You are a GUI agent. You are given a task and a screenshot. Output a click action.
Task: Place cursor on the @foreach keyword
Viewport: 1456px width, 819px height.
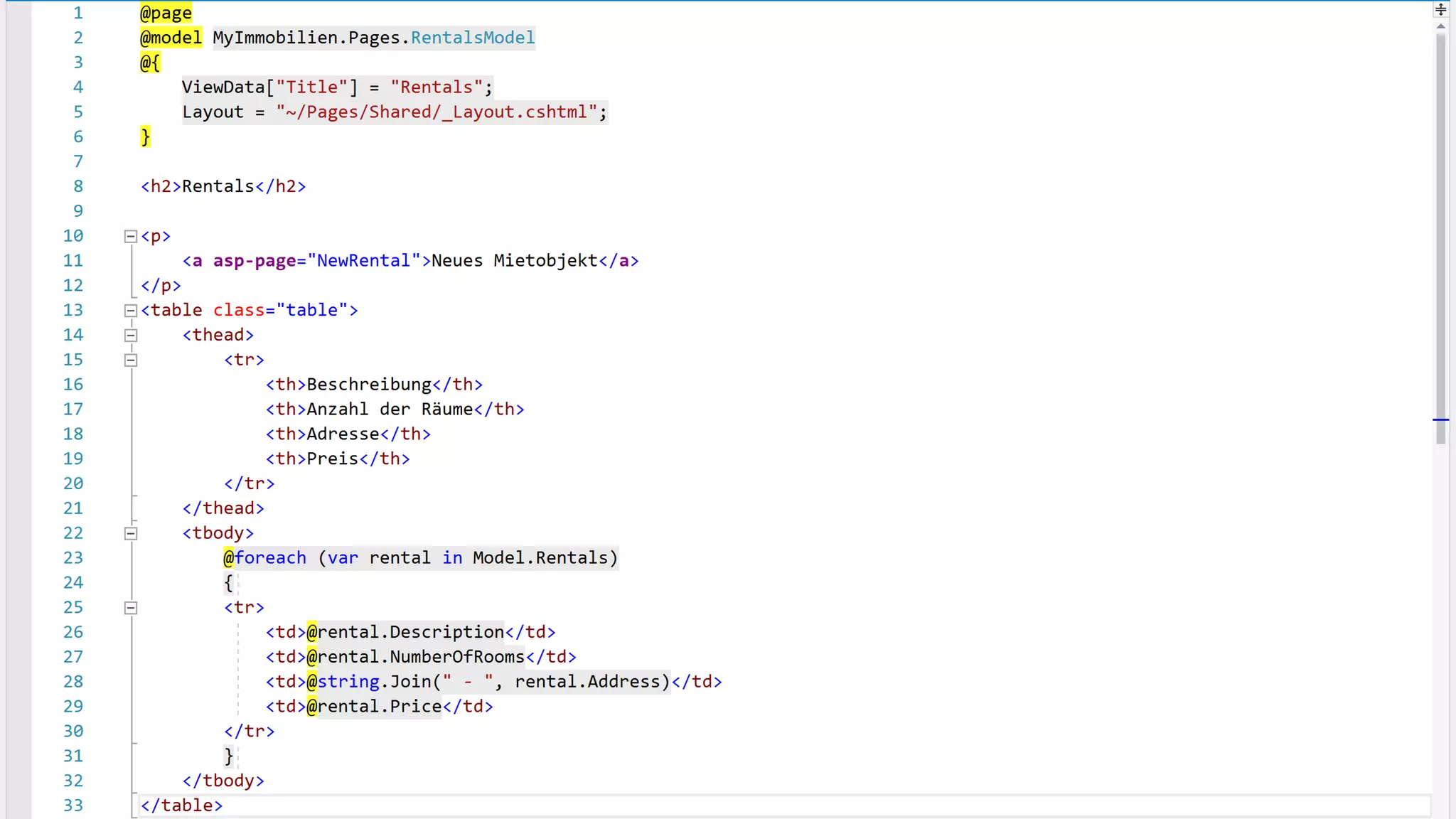pos(270,558)
